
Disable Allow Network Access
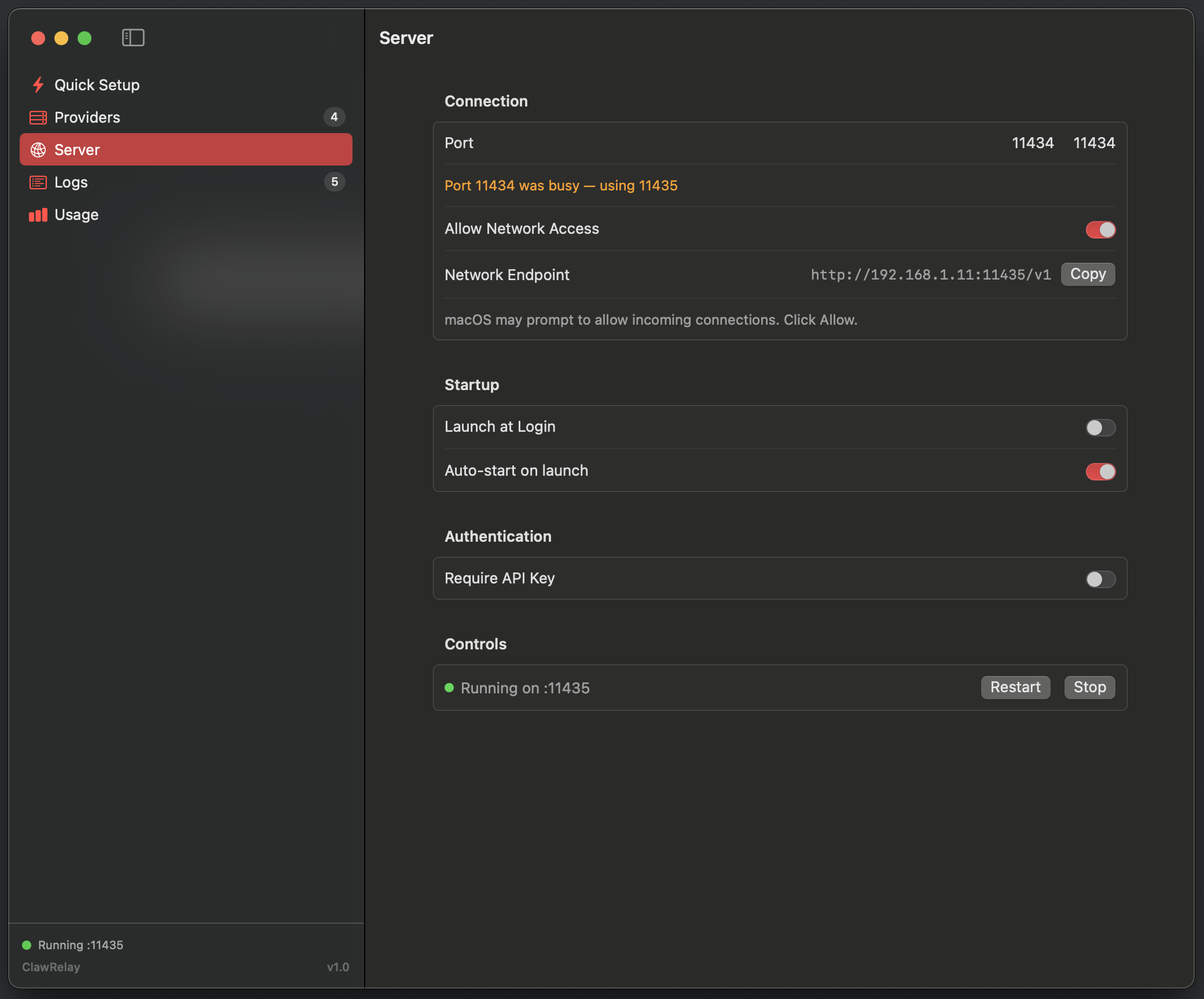[1100, 229]
